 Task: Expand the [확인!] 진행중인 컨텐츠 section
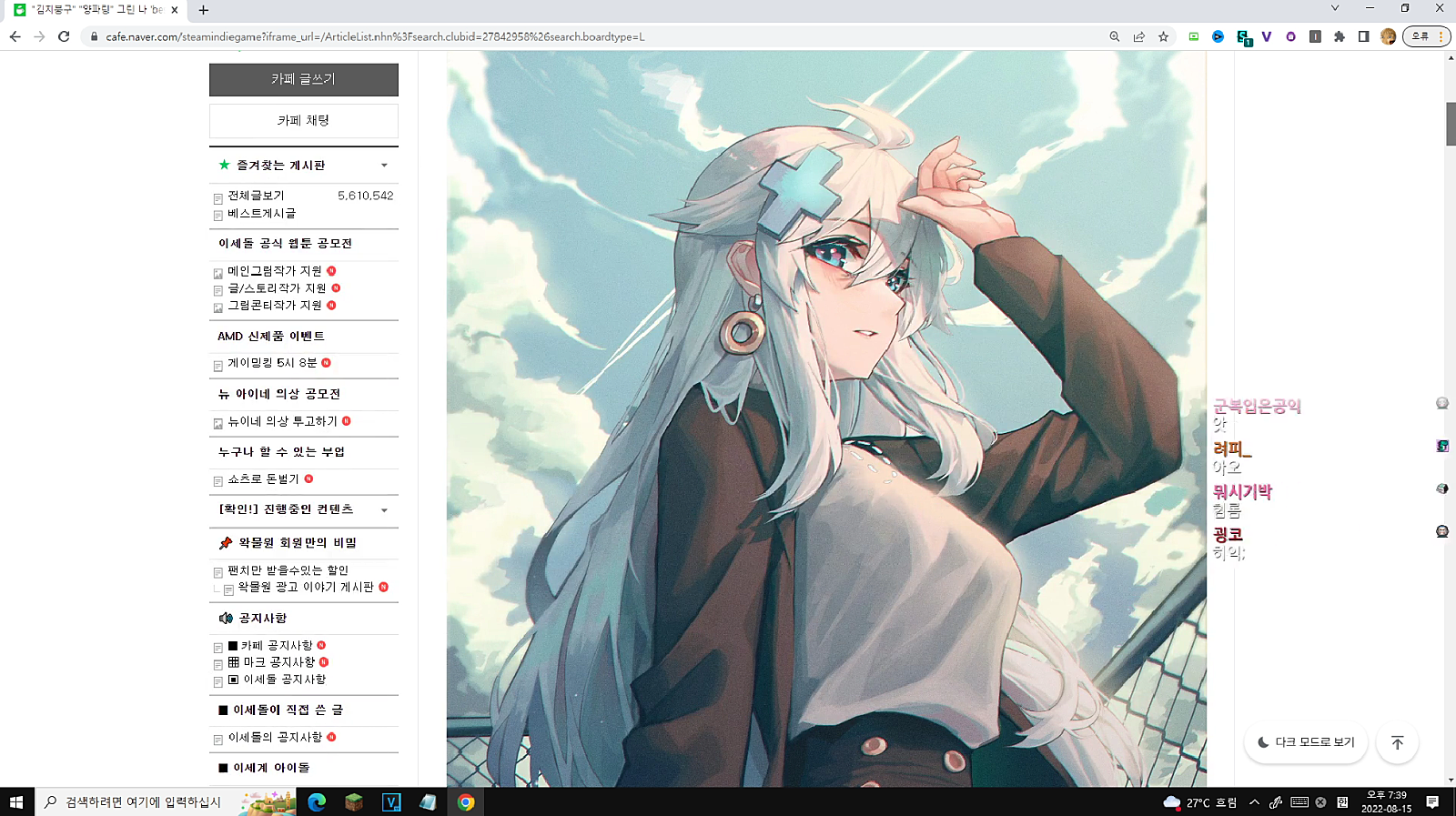tap(384, 509)
